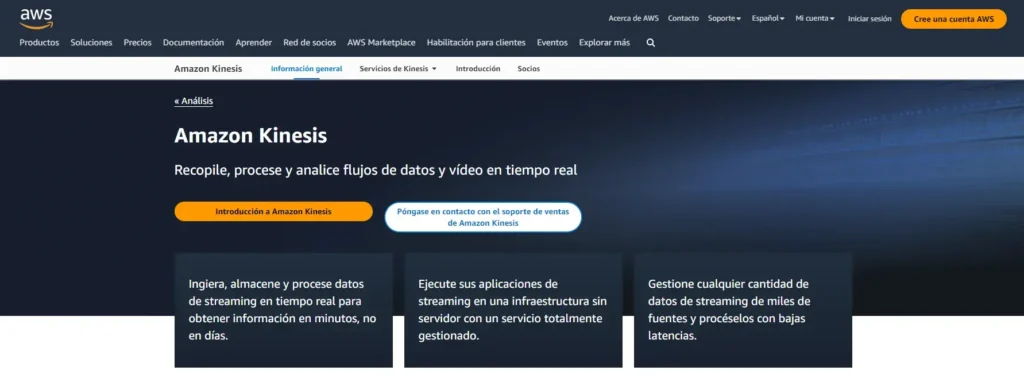Select the Información general tab
1024x386 pixels.
click(306, 69)
